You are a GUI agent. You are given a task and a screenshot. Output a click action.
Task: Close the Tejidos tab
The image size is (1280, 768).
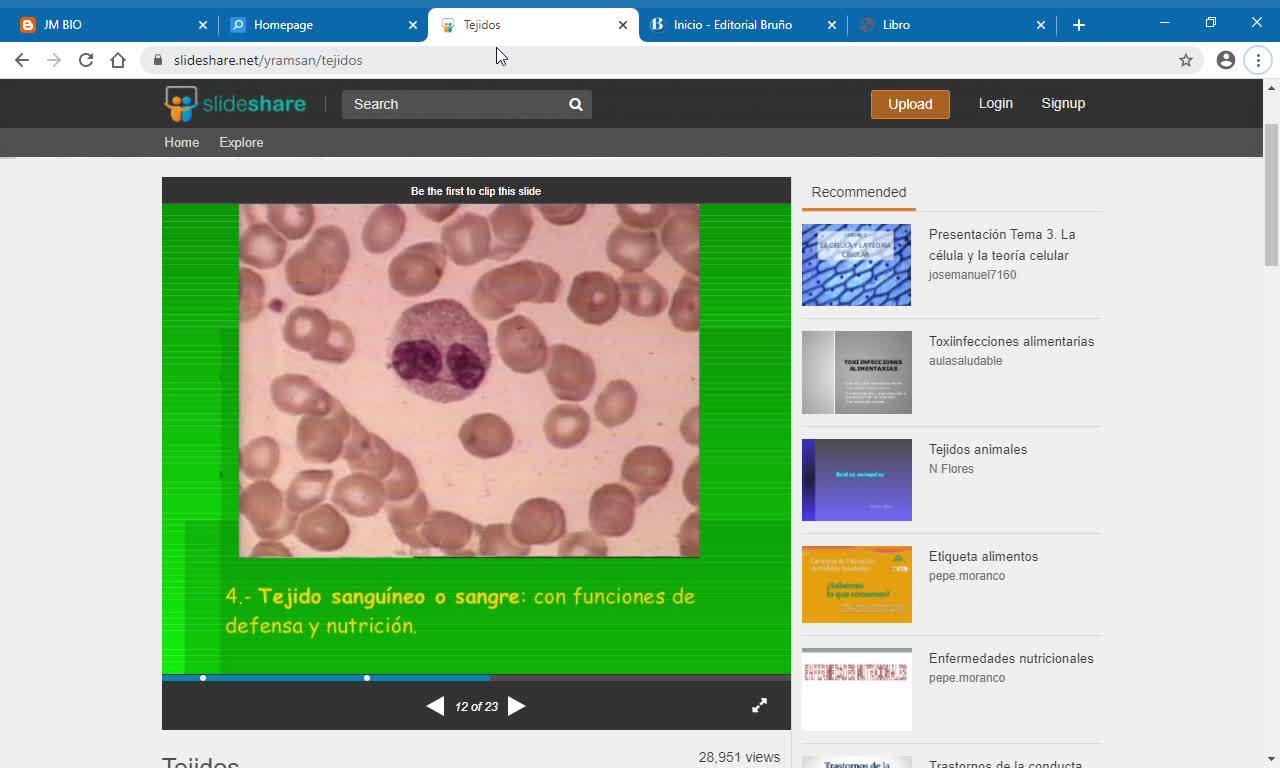pos(623,25)
